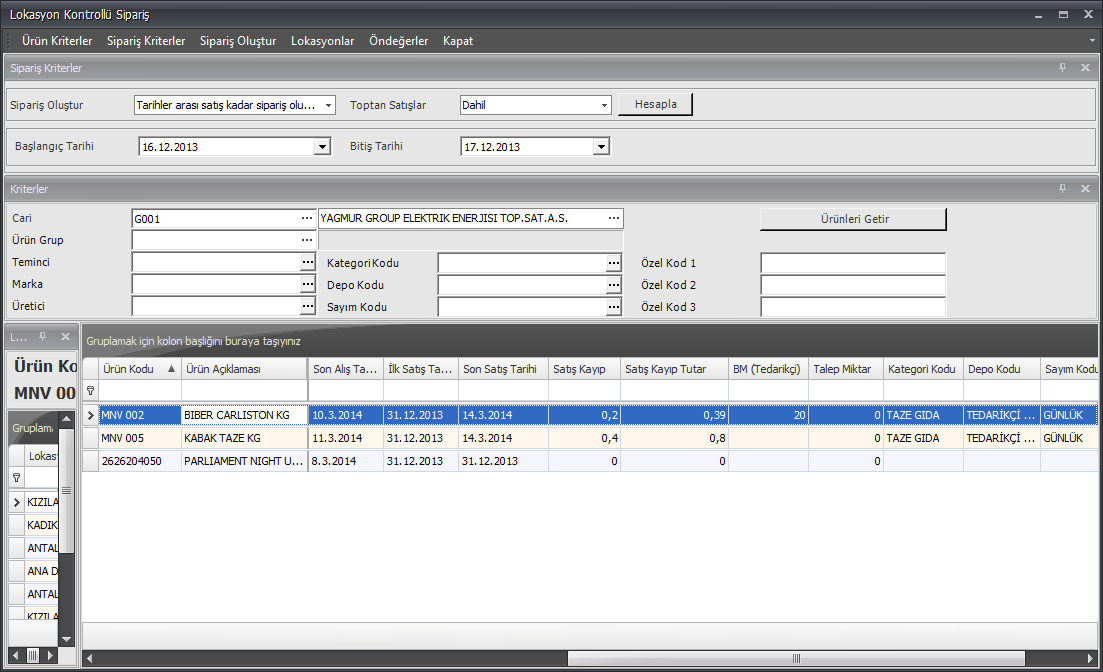Sort by Ürün Kodu column header
Screen dimensions: 1103x672
[135, 369]
